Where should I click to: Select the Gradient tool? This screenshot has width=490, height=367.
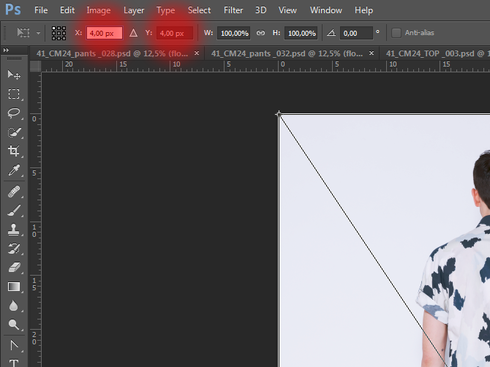pyautogui.click(x=14, y=287)
